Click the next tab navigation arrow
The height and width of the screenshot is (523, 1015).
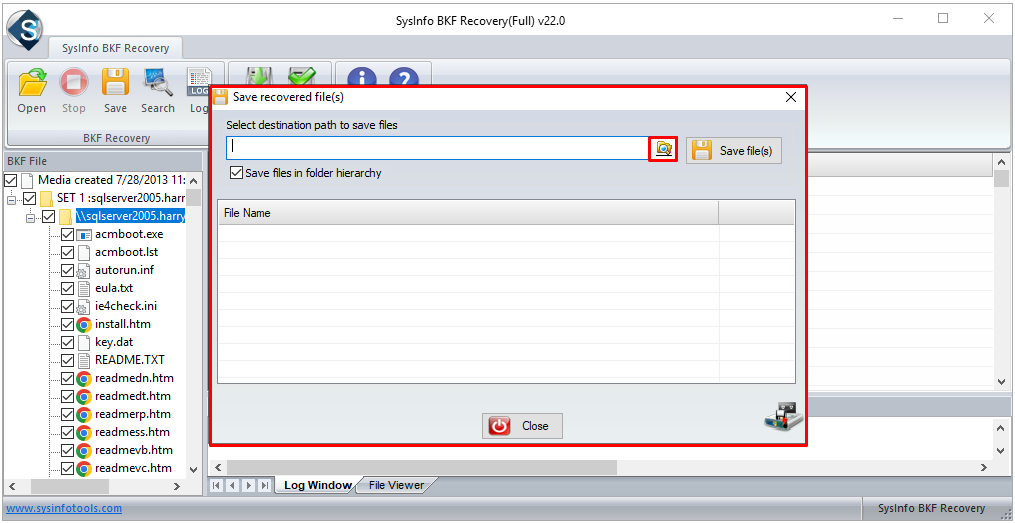(x=249, y=485)
